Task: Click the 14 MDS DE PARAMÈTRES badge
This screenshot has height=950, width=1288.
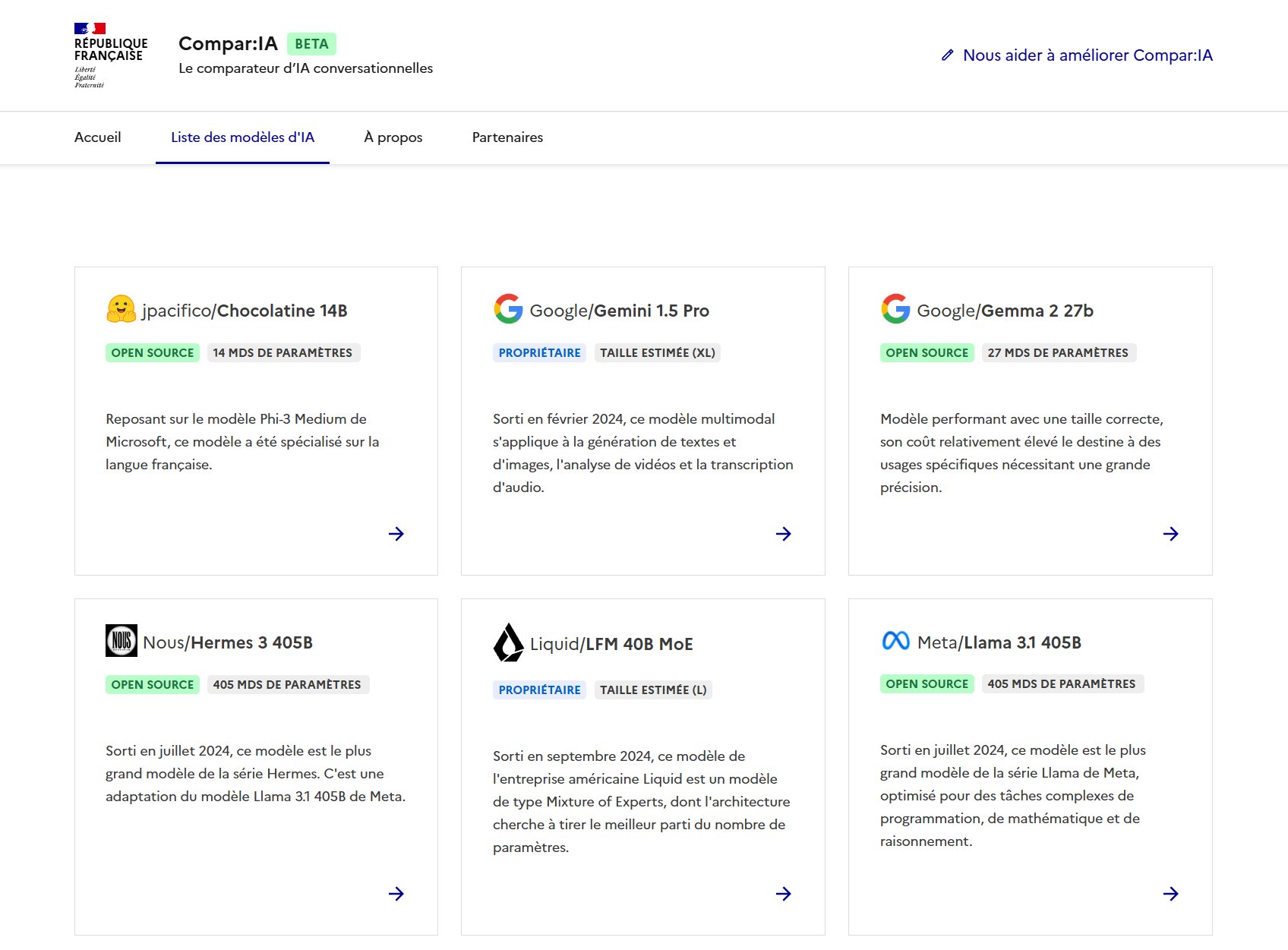Action: pos(283,352)
